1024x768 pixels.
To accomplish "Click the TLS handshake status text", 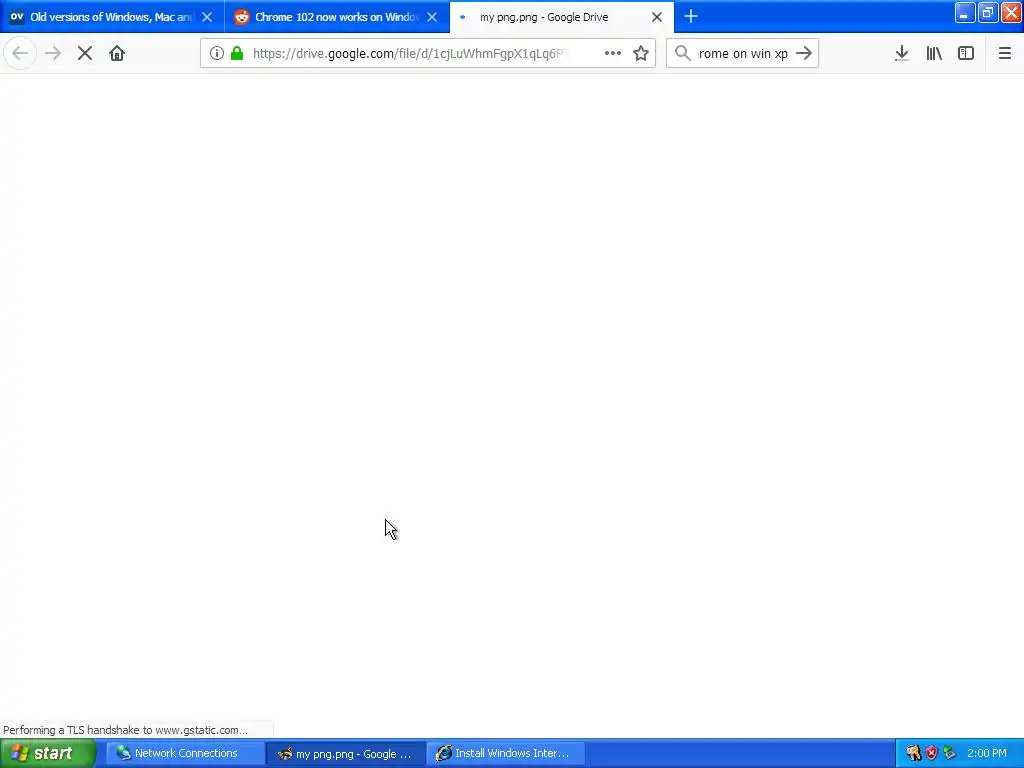I will pos(125,730).
